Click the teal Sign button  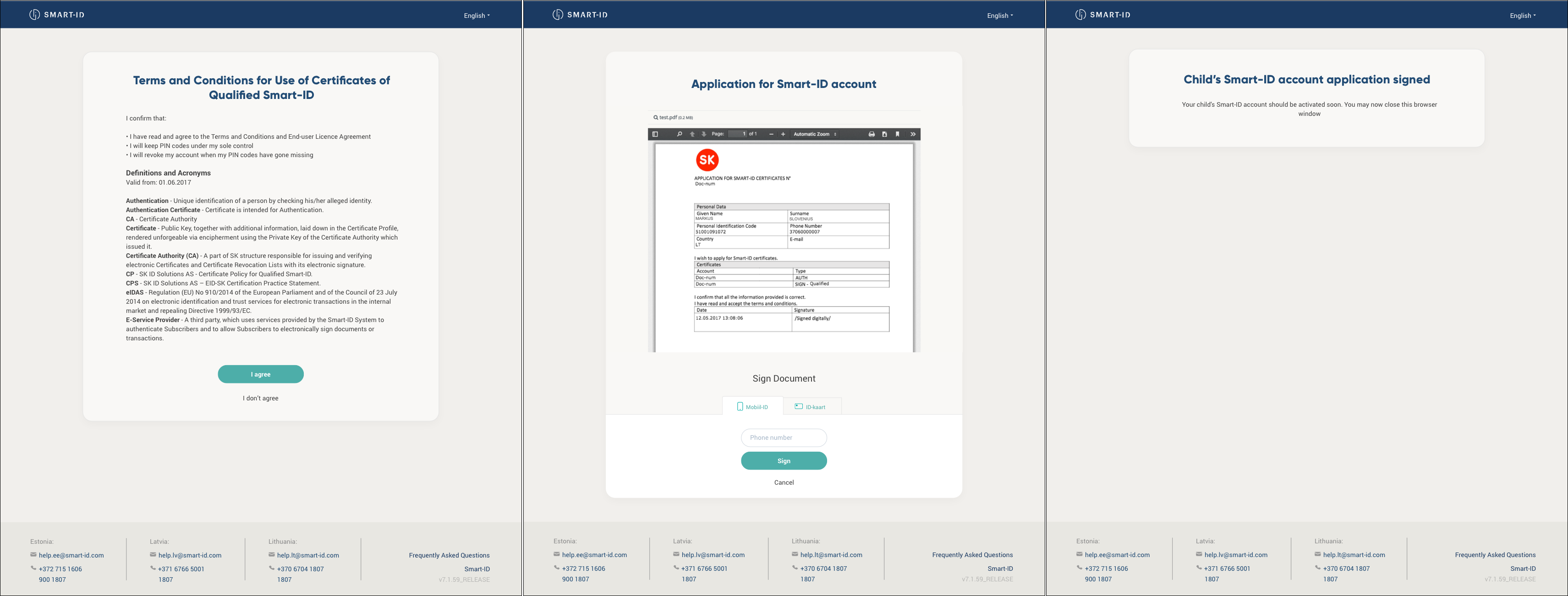tap(784, 461)
